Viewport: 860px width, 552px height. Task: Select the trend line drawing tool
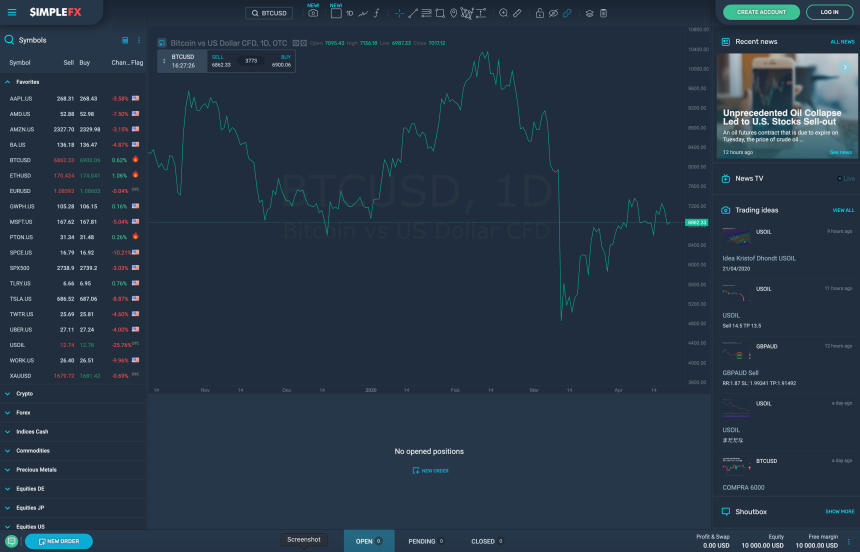pos(413,14)
